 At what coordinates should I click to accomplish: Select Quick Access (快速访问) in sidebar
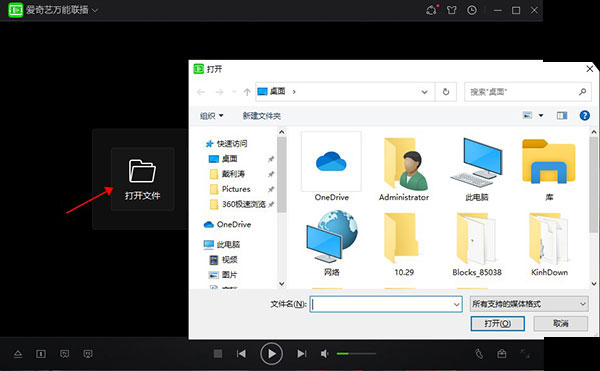(x=226, y=143)
